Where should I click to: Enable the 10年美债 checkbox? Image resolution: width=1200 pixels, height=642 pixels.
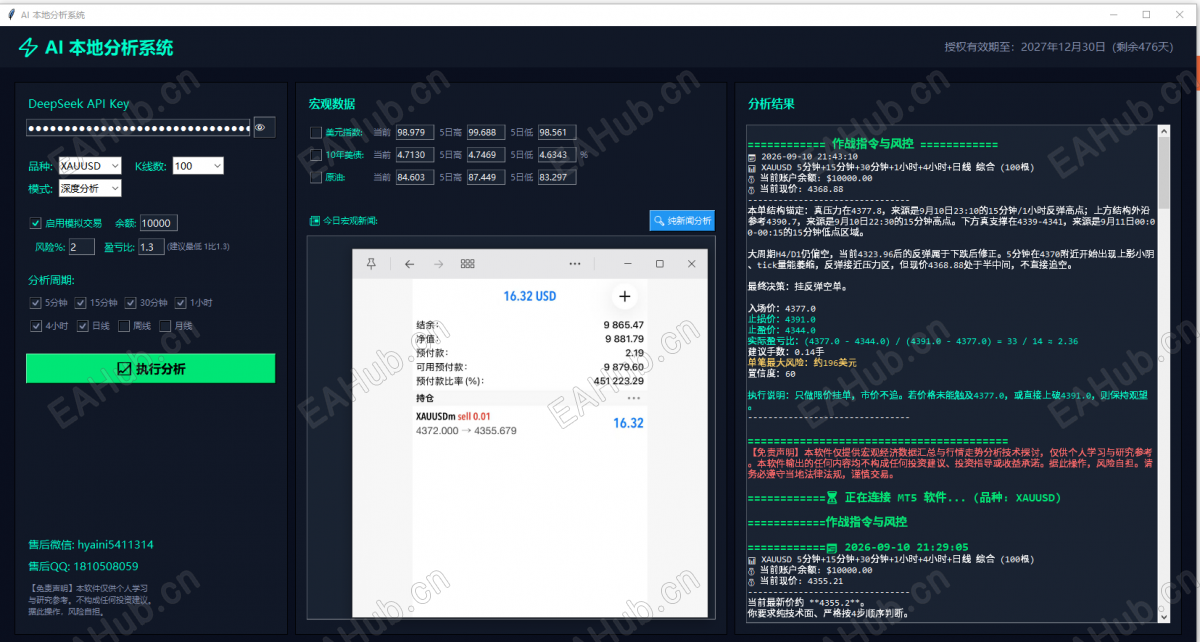click(316, 155)
